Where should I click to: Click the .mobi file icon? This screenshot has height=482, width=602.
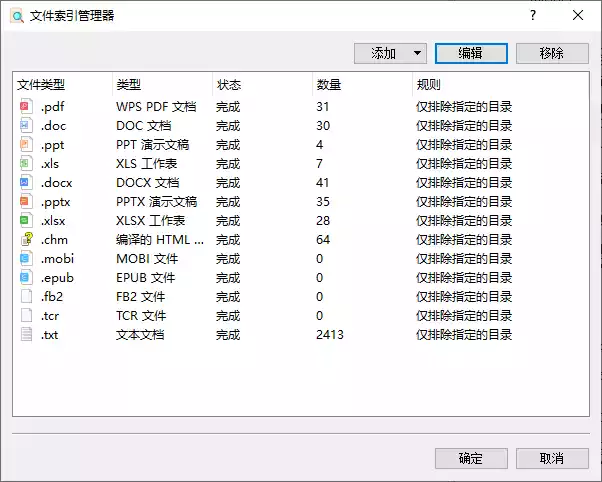click(x=27, y=259)
